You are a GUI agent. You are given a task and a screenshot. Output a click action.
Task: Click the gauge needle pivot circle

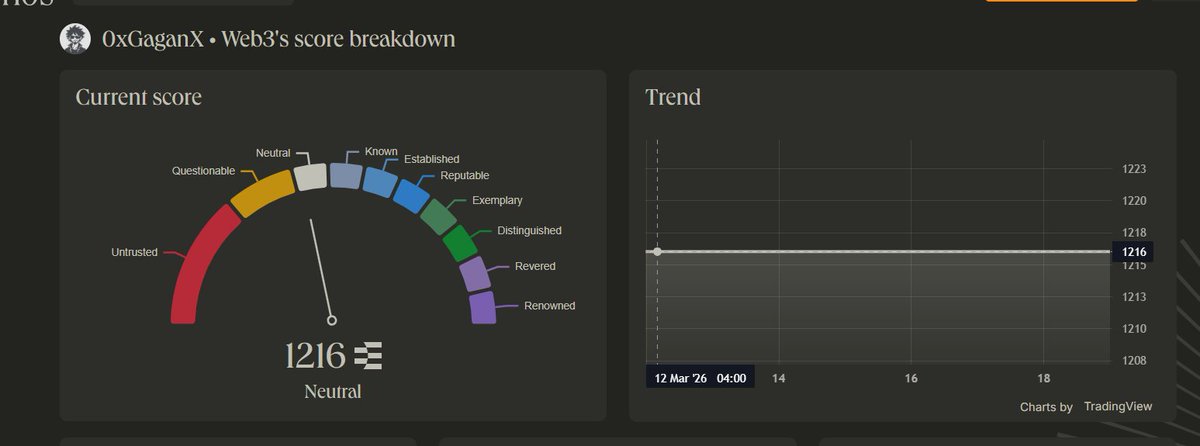(332, 320)
